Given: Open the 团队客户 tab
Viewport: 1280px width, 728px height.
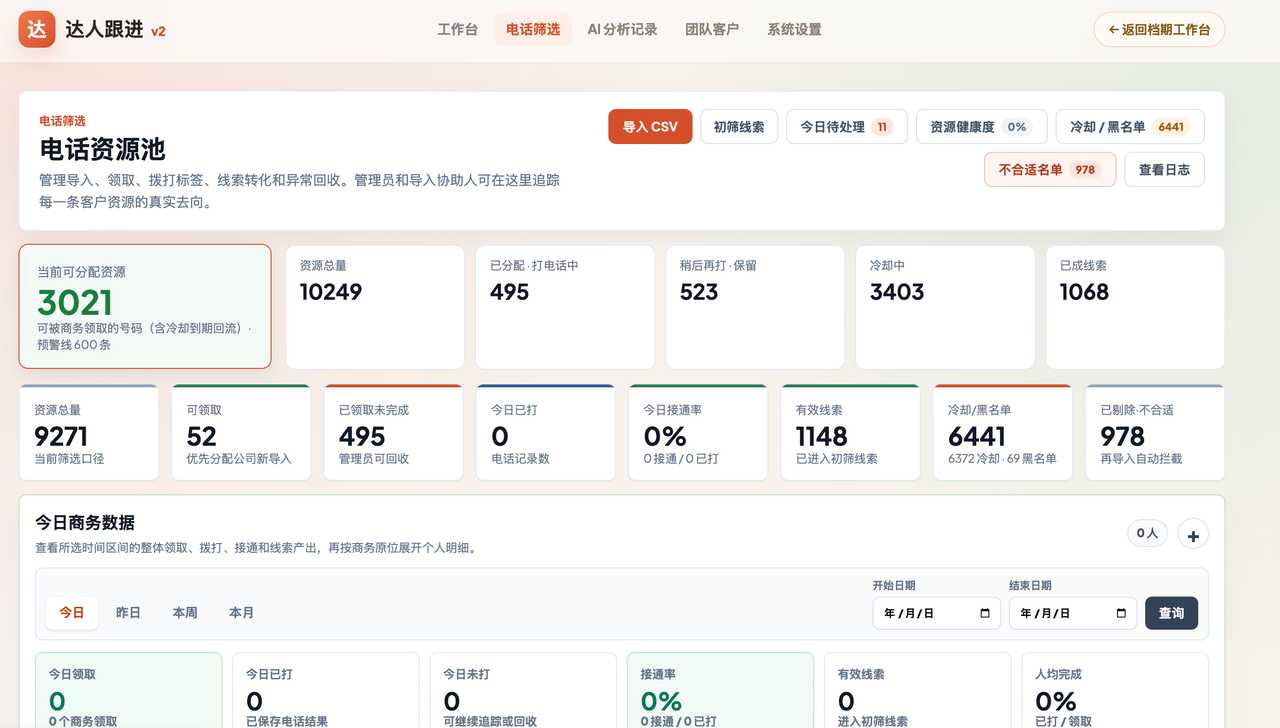Looking at the screenshot, I should point(712,29).
